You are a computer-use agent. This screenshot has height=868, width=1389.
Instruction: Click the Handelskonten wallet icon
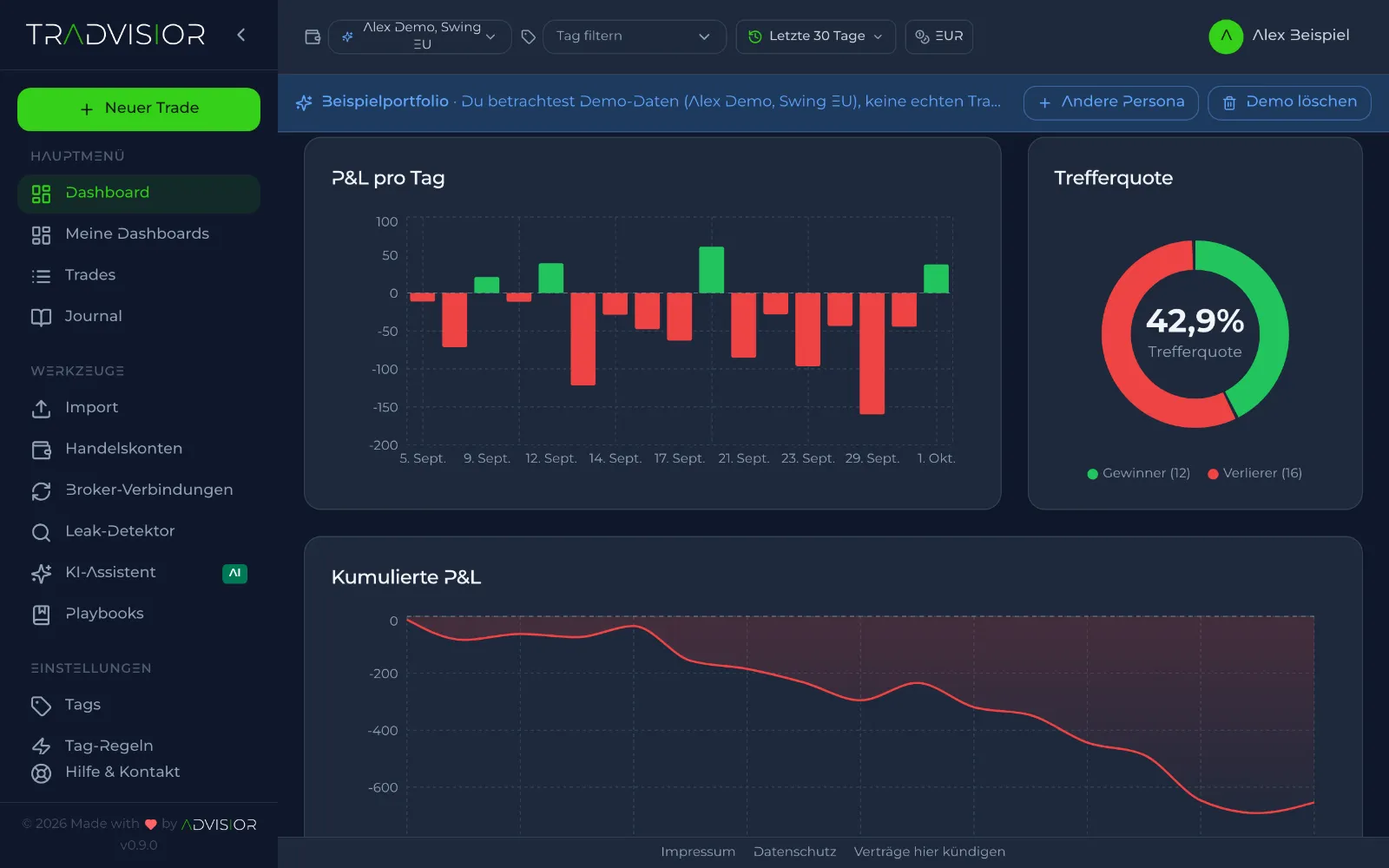(x=41, y=450)
